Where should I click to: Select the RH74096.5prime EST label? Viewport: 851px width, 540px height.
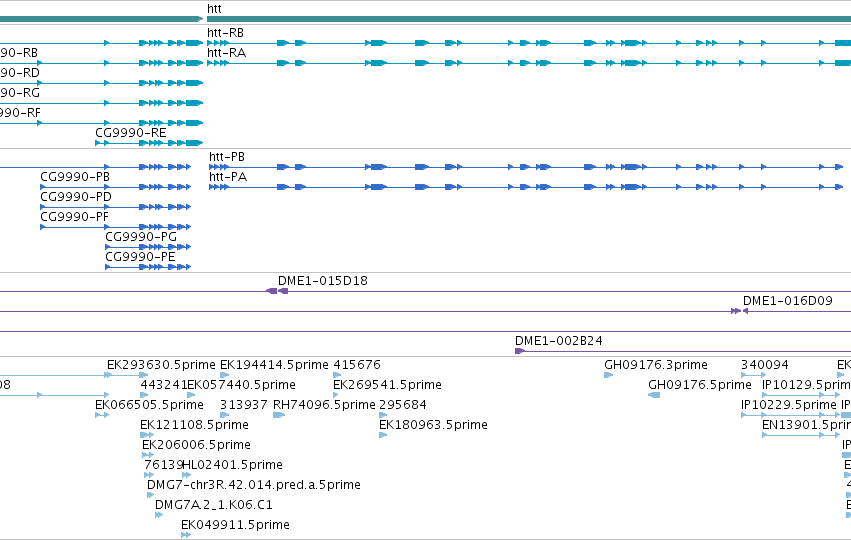[324, 405]
